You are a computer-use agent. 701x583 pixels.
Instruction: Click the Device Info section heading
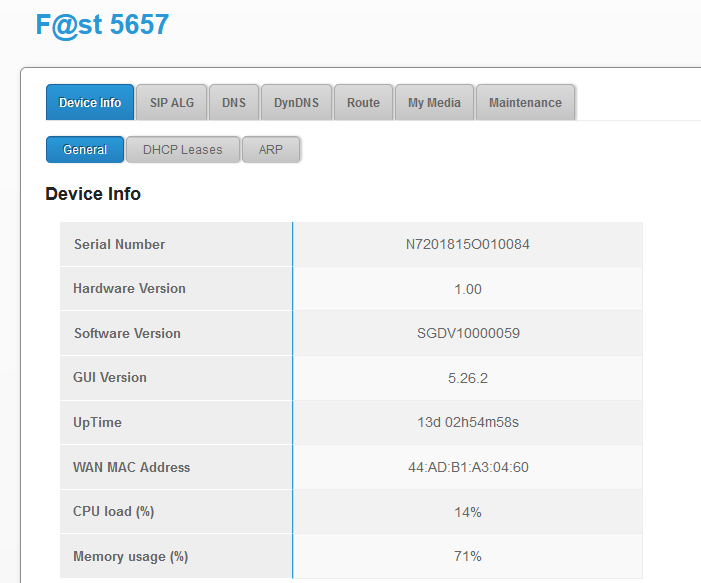[x=93, y=194]
